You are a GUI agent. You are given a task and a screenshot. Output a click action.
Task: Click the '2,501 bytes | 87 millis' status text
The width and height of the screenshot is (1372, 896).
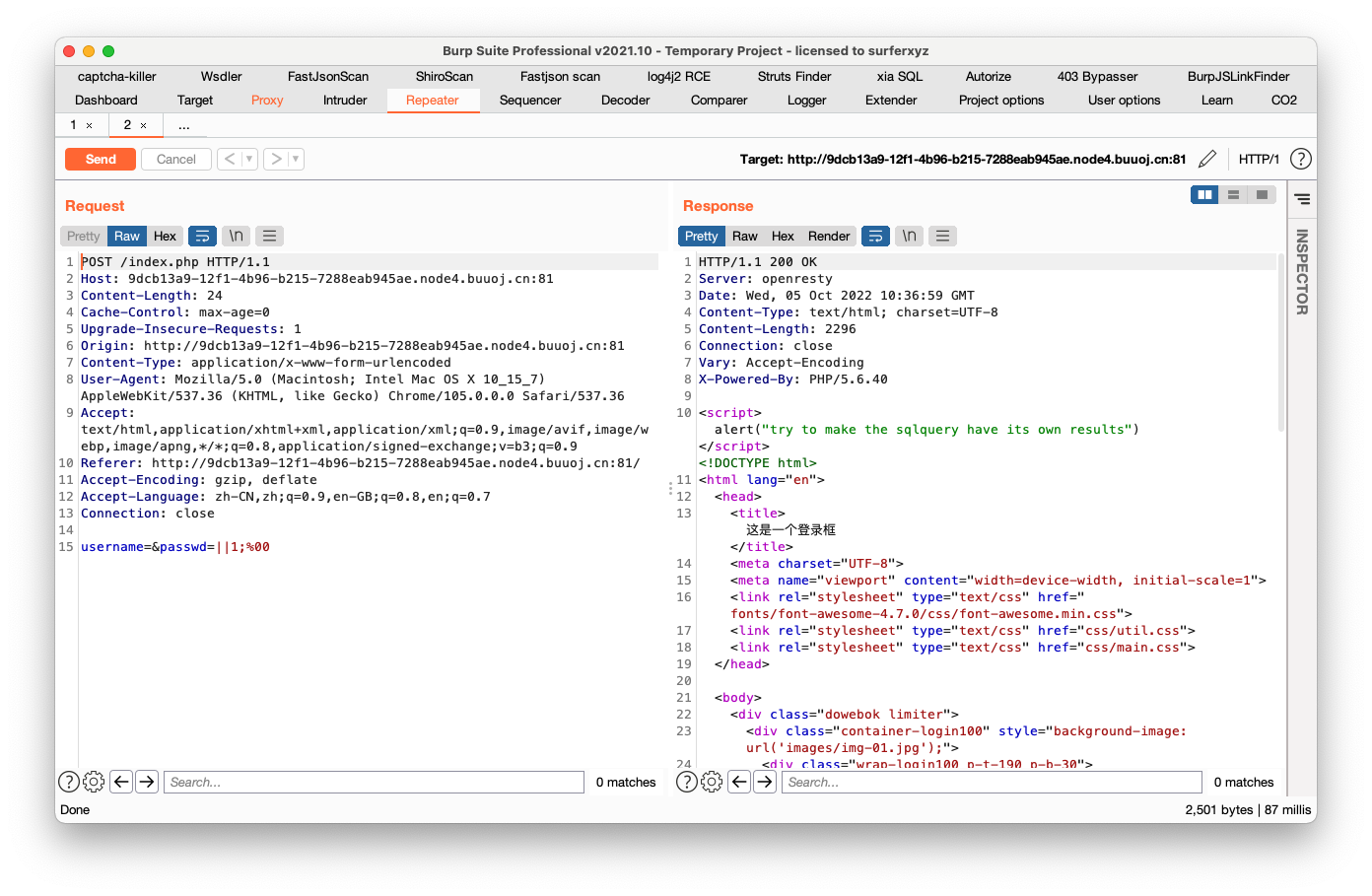[x=1249, y=809]
